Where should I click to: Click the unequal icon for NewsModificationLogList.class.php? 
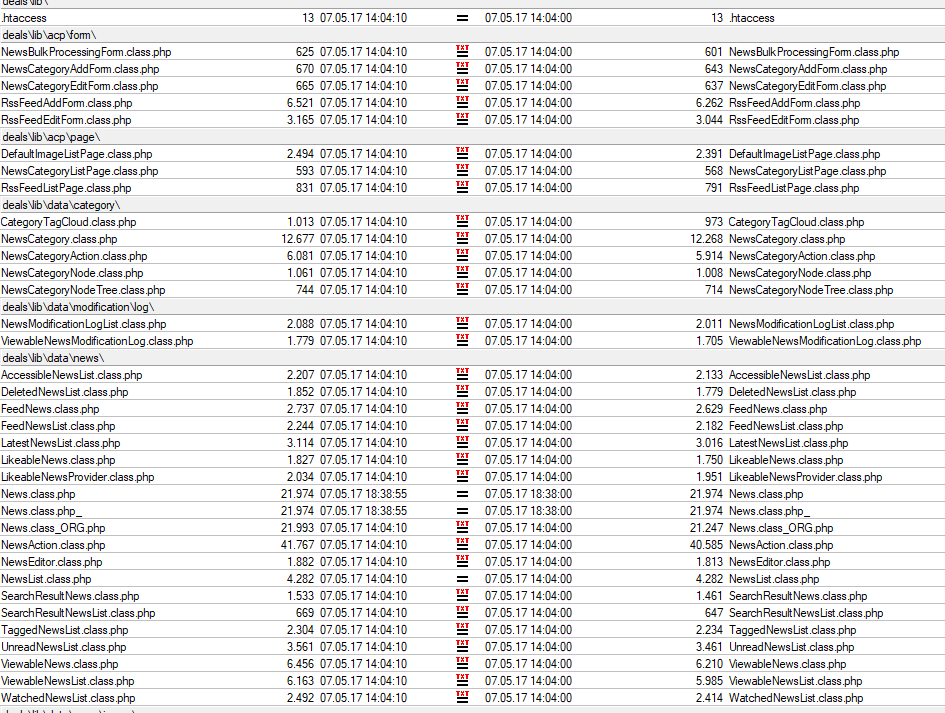click(x=462, y=323)
